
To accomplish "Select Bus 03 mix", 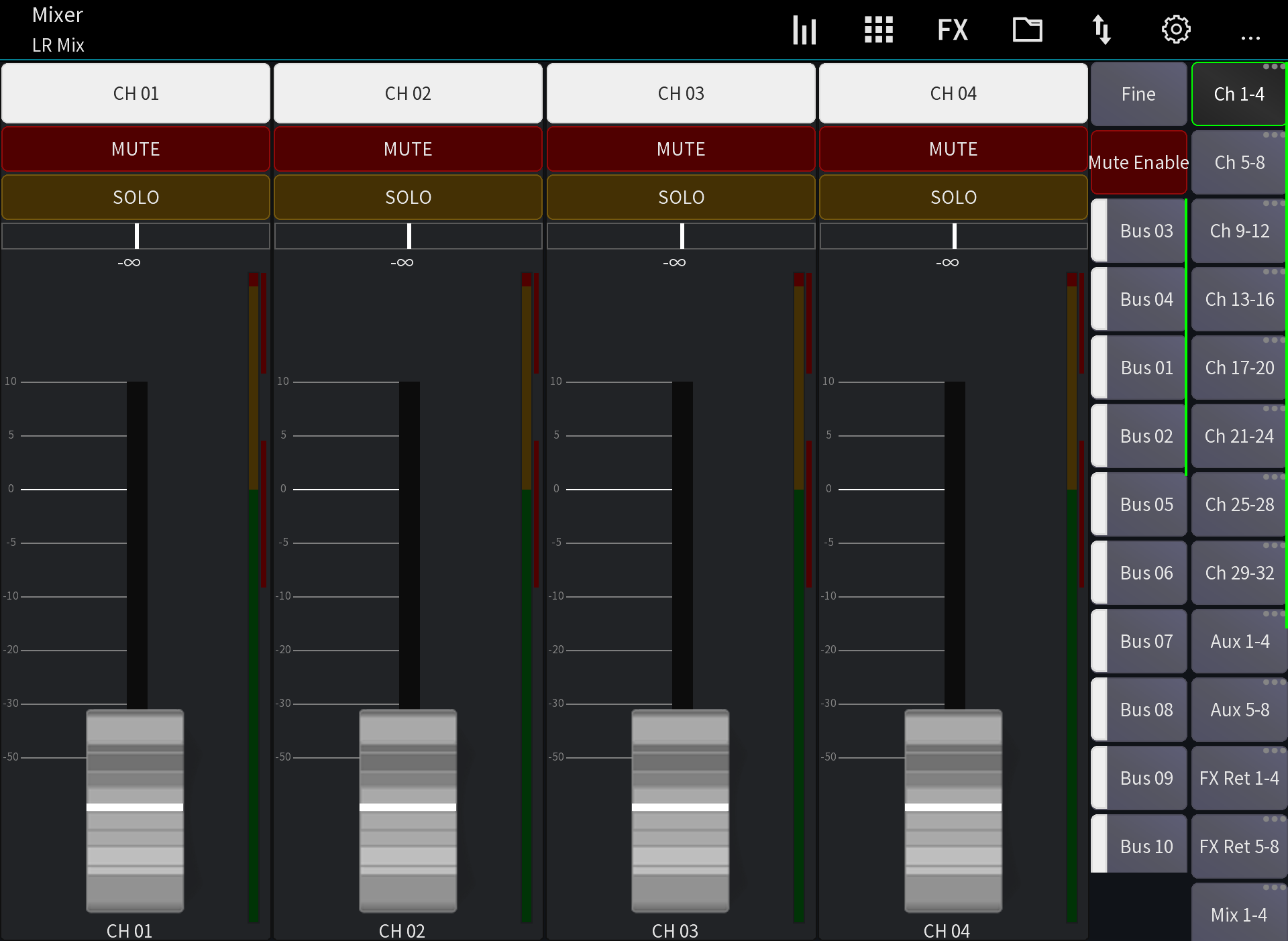I will point(1138,231).
